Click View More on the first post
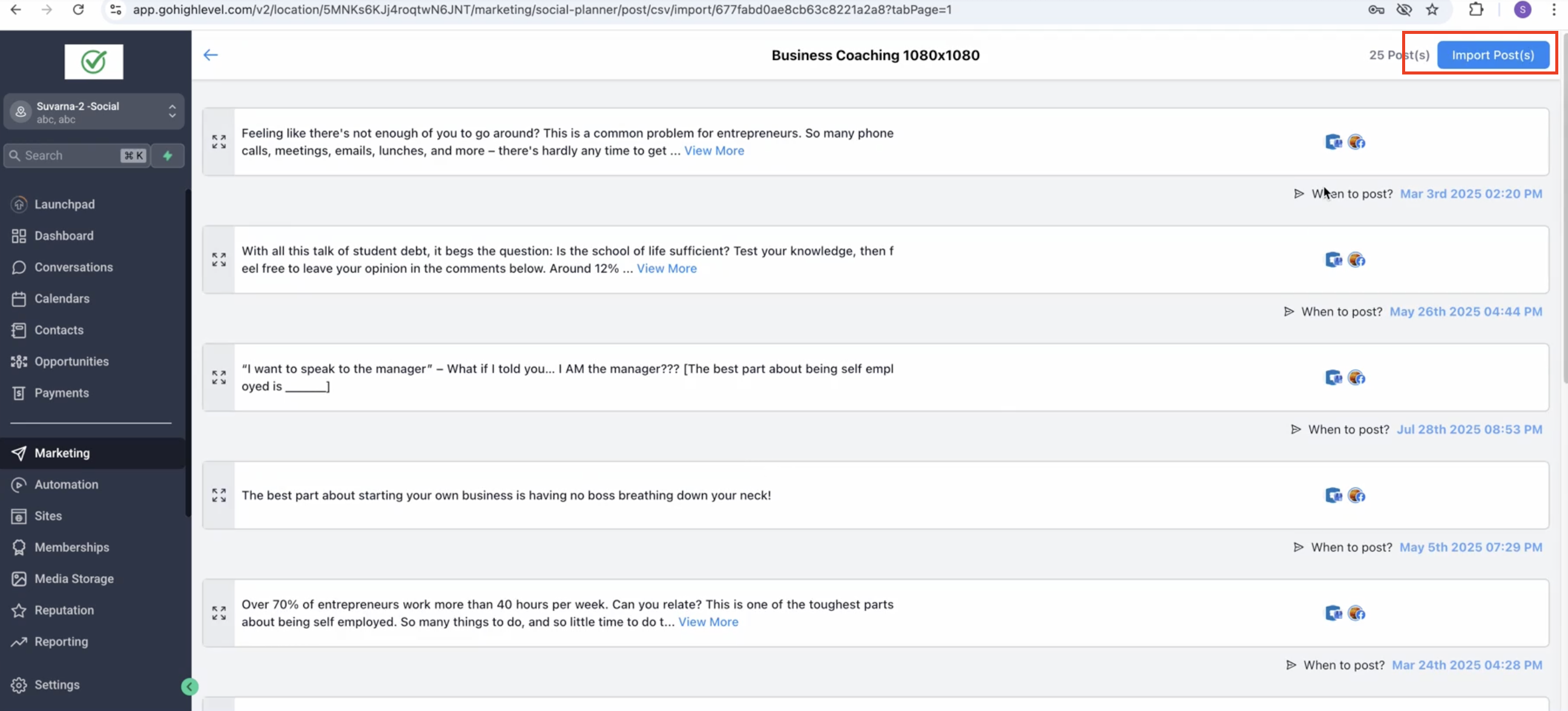The width and height of the screenshot is (1568, 711). tap(714, 150)
